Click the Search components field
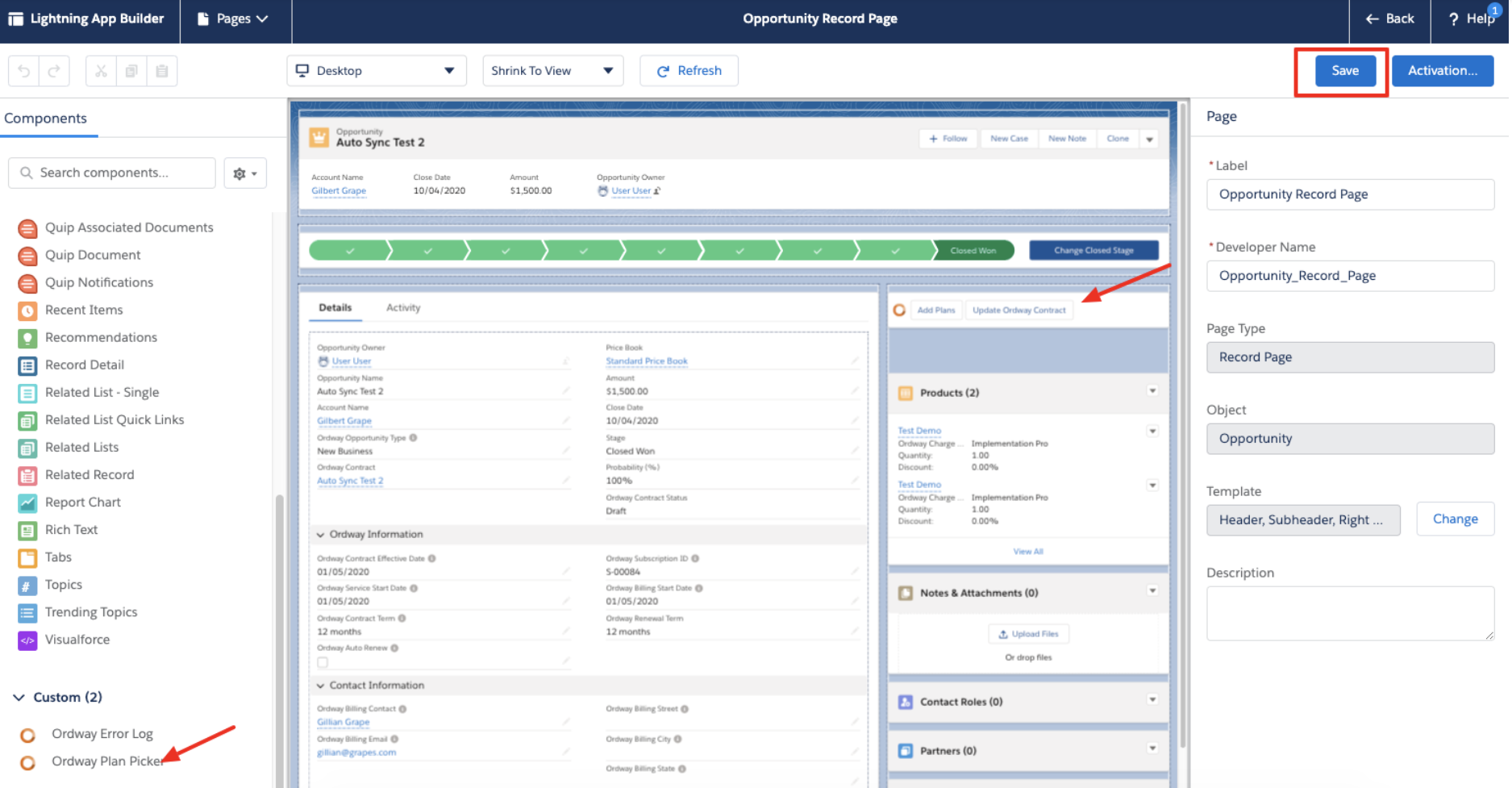Image resolution: width=1512 pixels, height=788 pixels. [x=112, y=173]
